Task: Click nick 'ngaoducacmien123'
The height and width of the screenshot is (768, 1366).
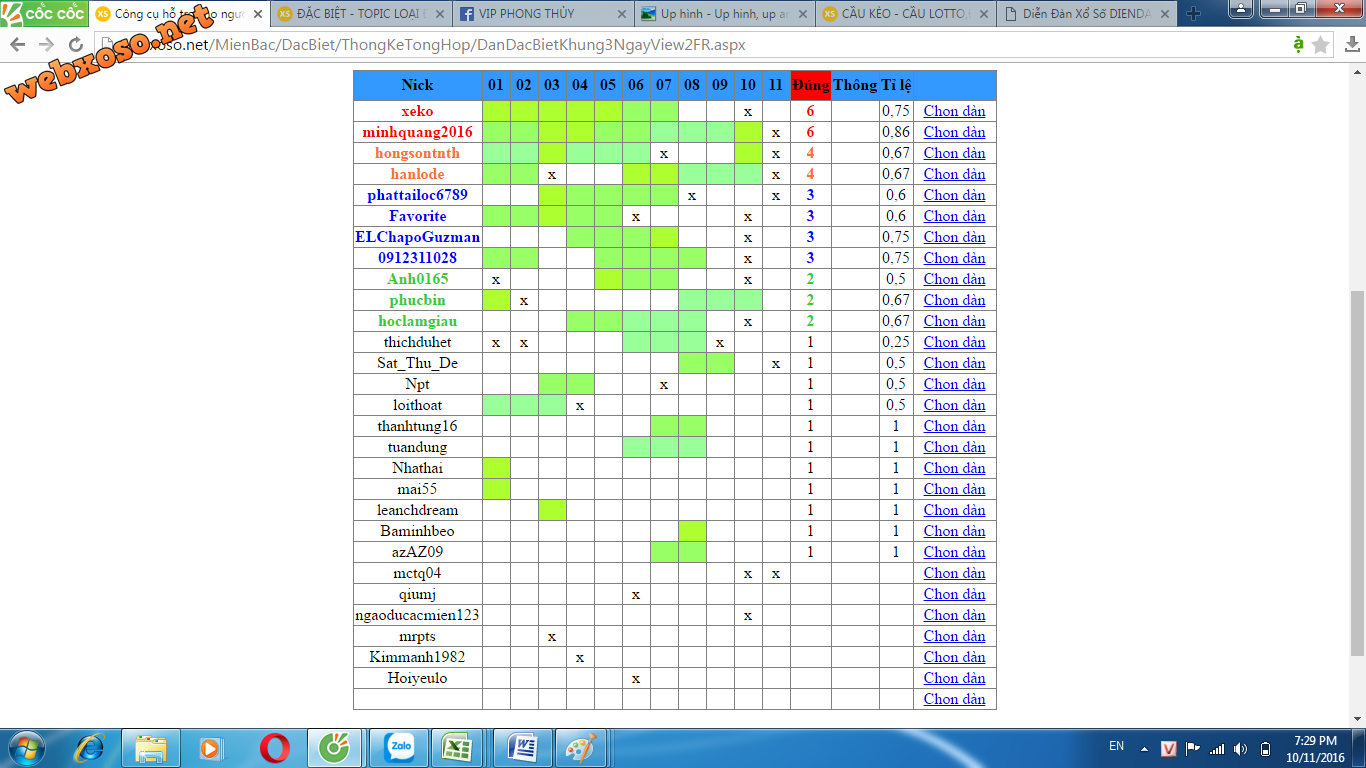Action: tap(418, 615)
